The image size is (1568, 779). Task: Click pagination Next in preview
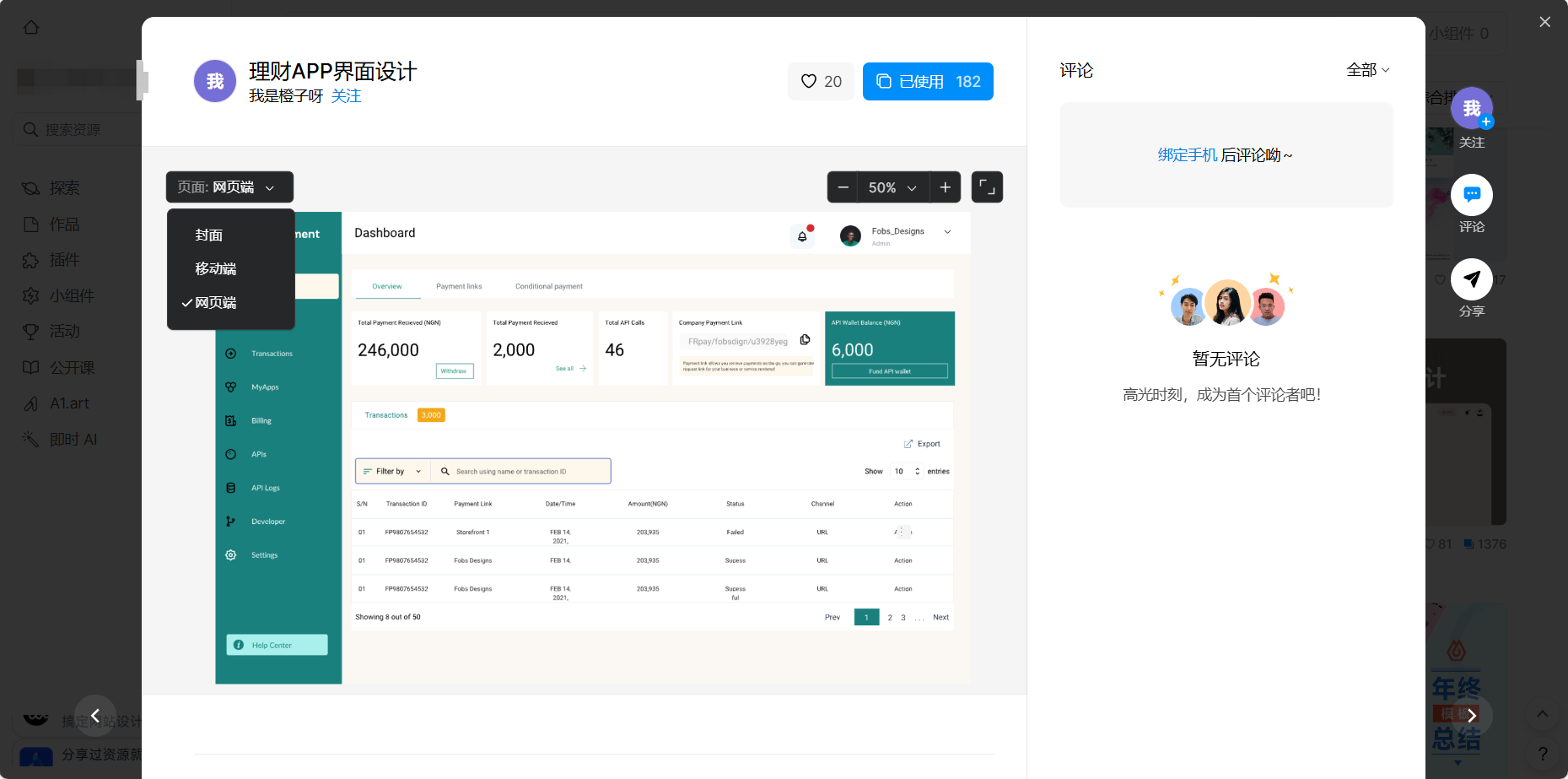(940, 618)
